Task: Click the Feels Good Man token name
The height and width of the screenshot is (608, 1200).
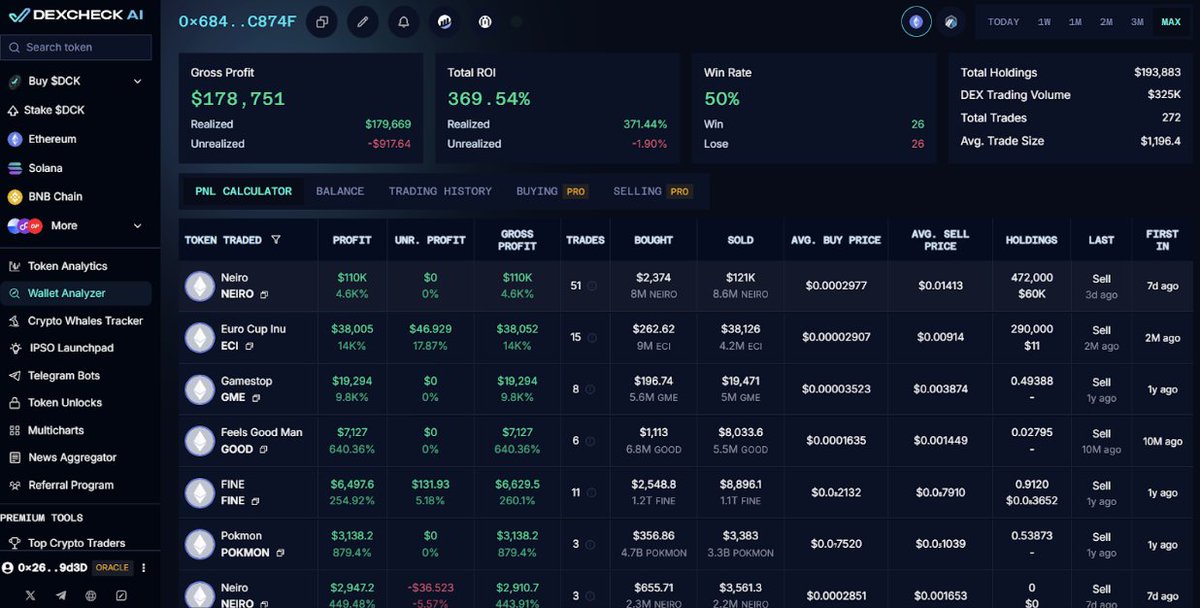Action: pyautogui.click(x=262, y=432)
